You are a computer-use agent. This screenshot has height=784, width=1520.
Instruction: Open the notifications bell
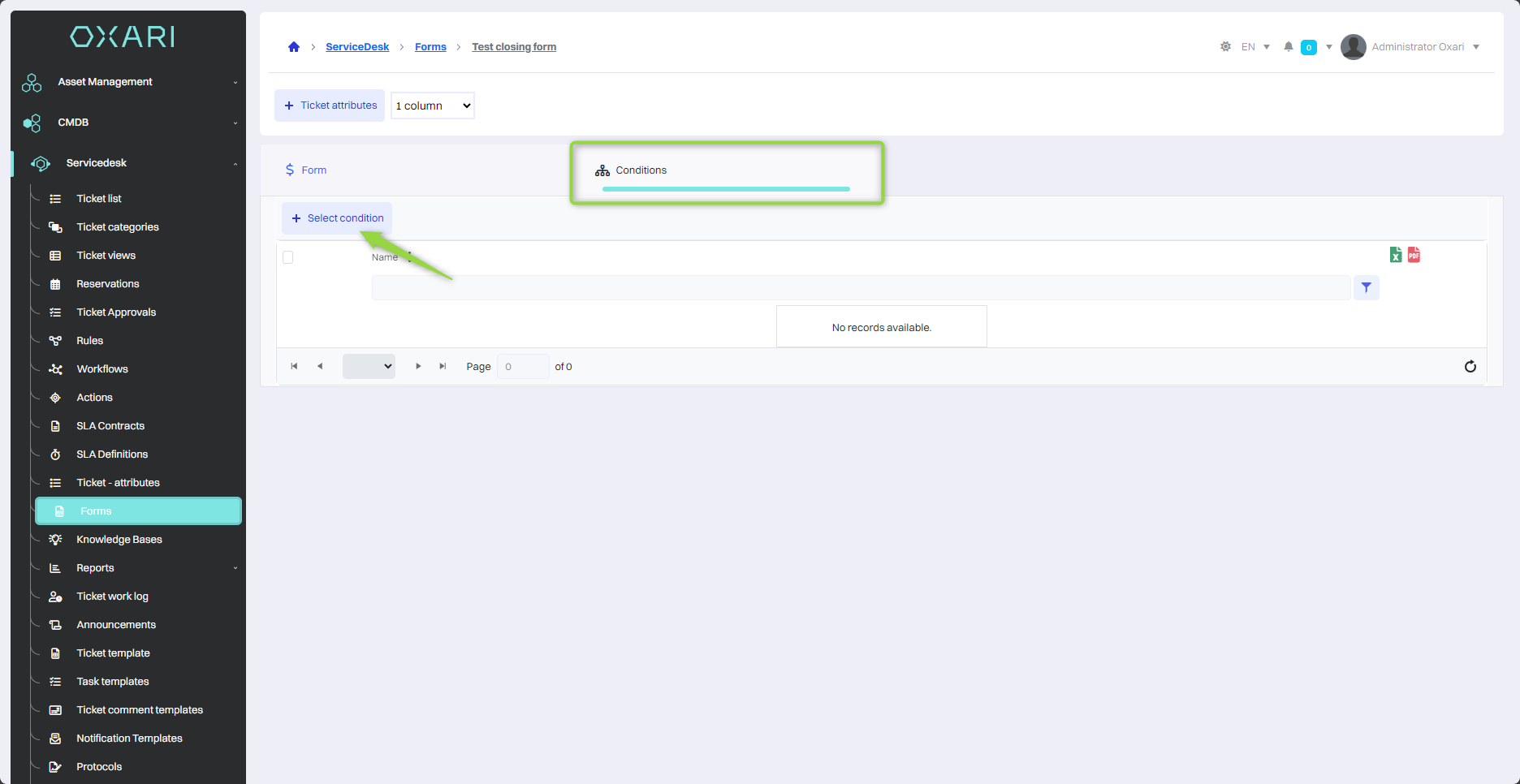[1288, 47]
